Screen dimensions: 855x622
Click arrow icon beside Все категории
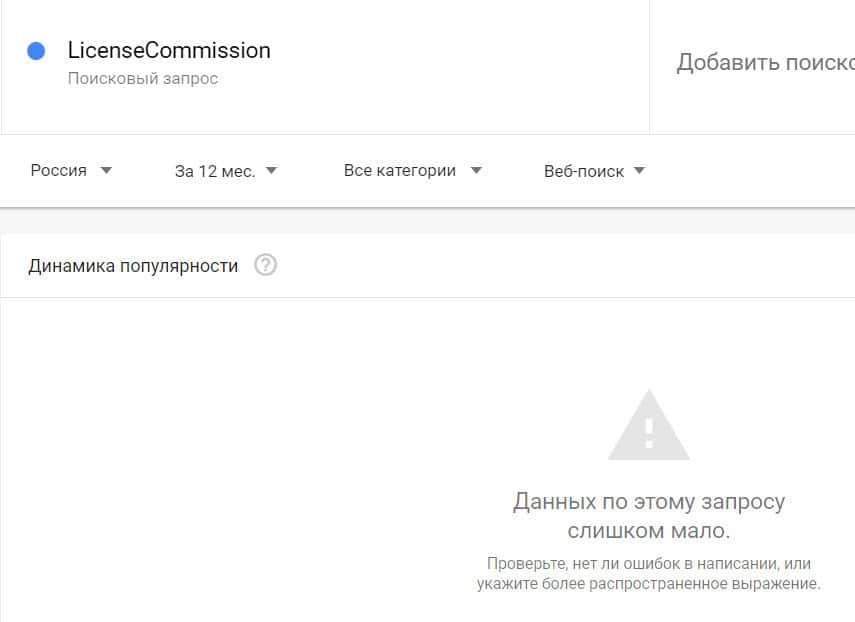476,170
